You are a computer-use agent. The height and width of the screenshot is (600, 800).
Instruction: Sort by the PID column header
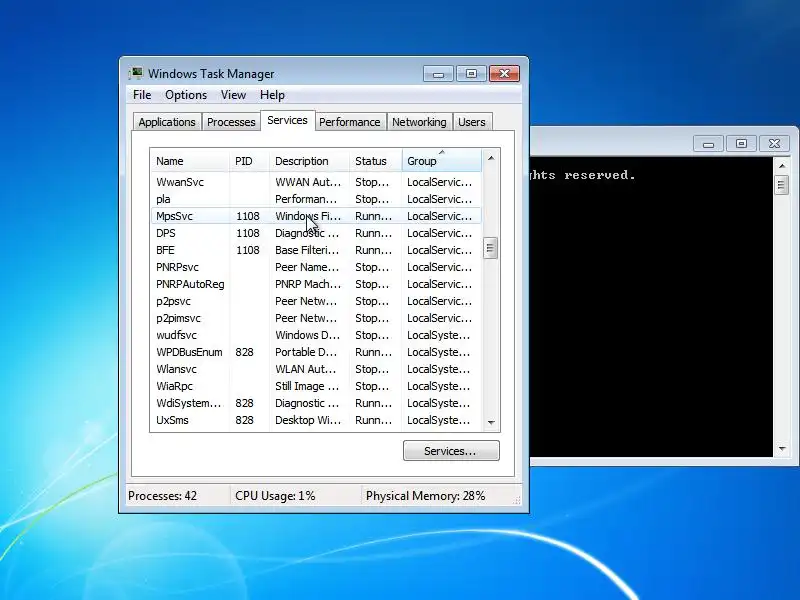pyautogui.click(x=249, y=161)
